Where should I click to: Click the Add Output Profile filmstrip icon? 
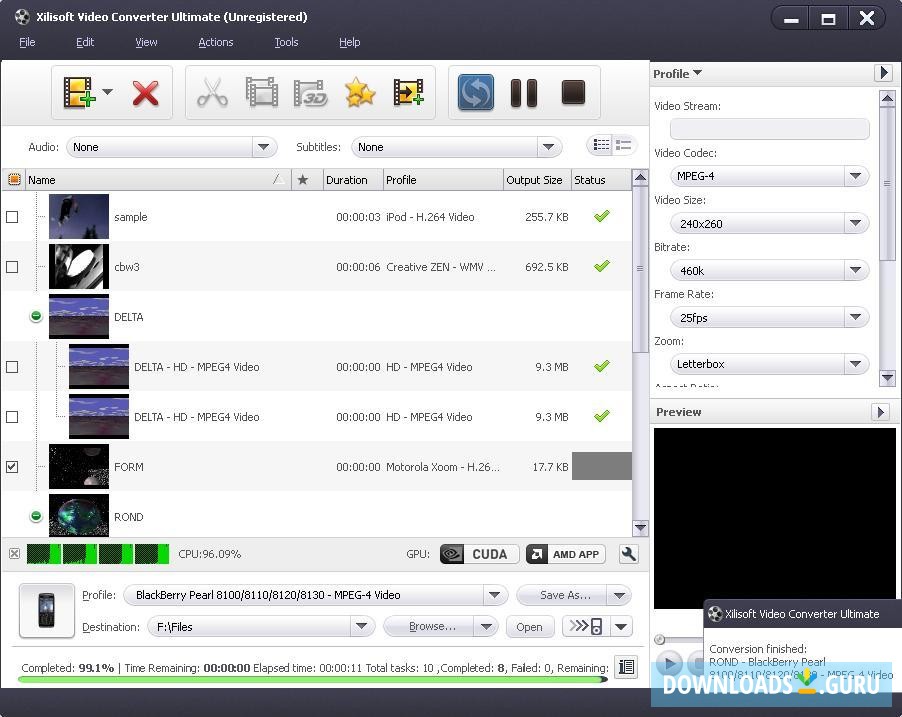coord(408,92)
